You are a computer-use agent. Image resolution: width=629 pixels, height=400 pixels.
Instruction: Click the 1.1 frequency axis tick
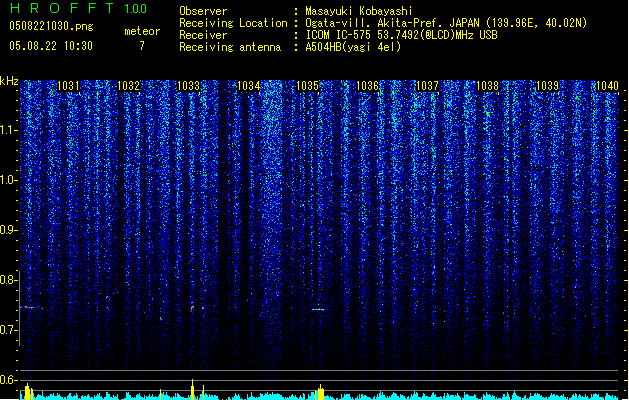9,130
